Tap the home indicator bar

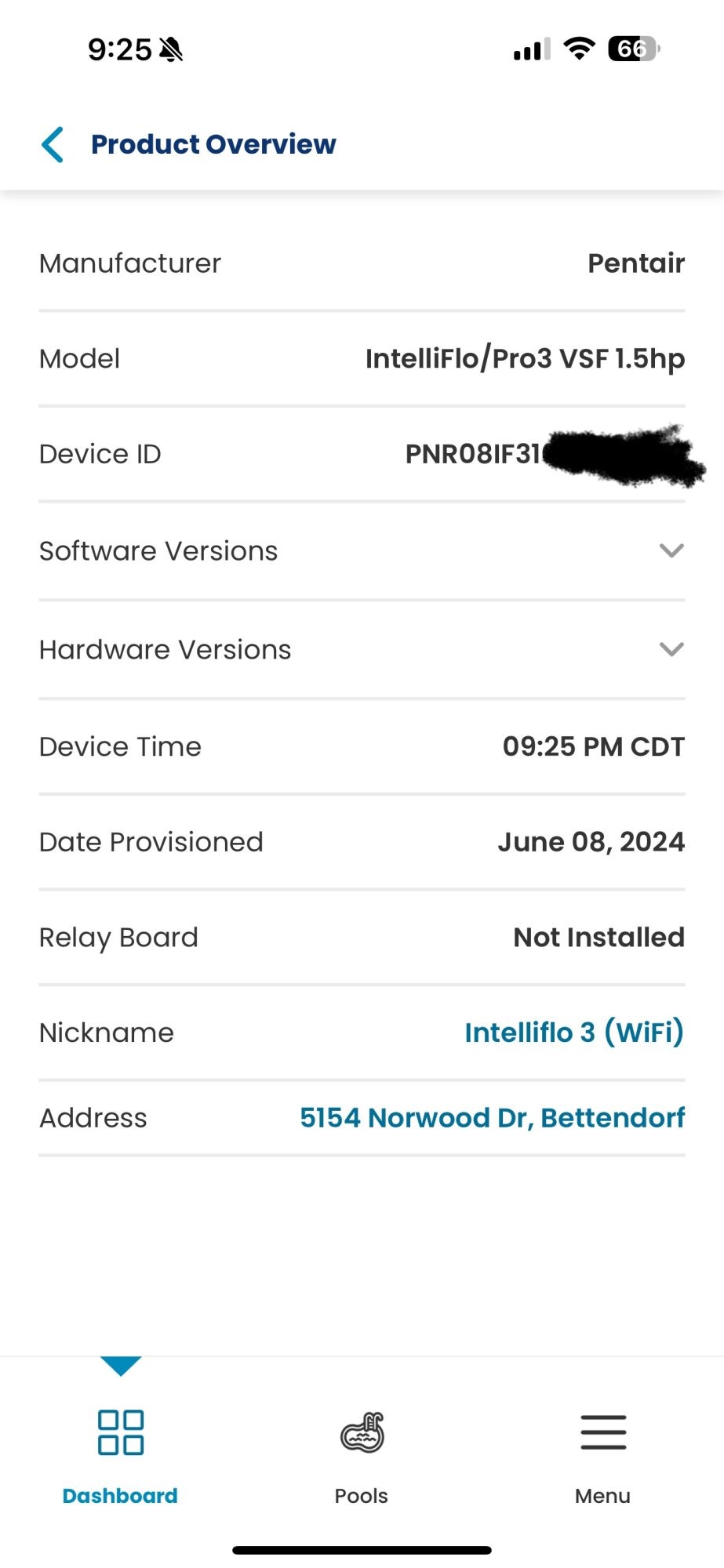[362, 1550]
